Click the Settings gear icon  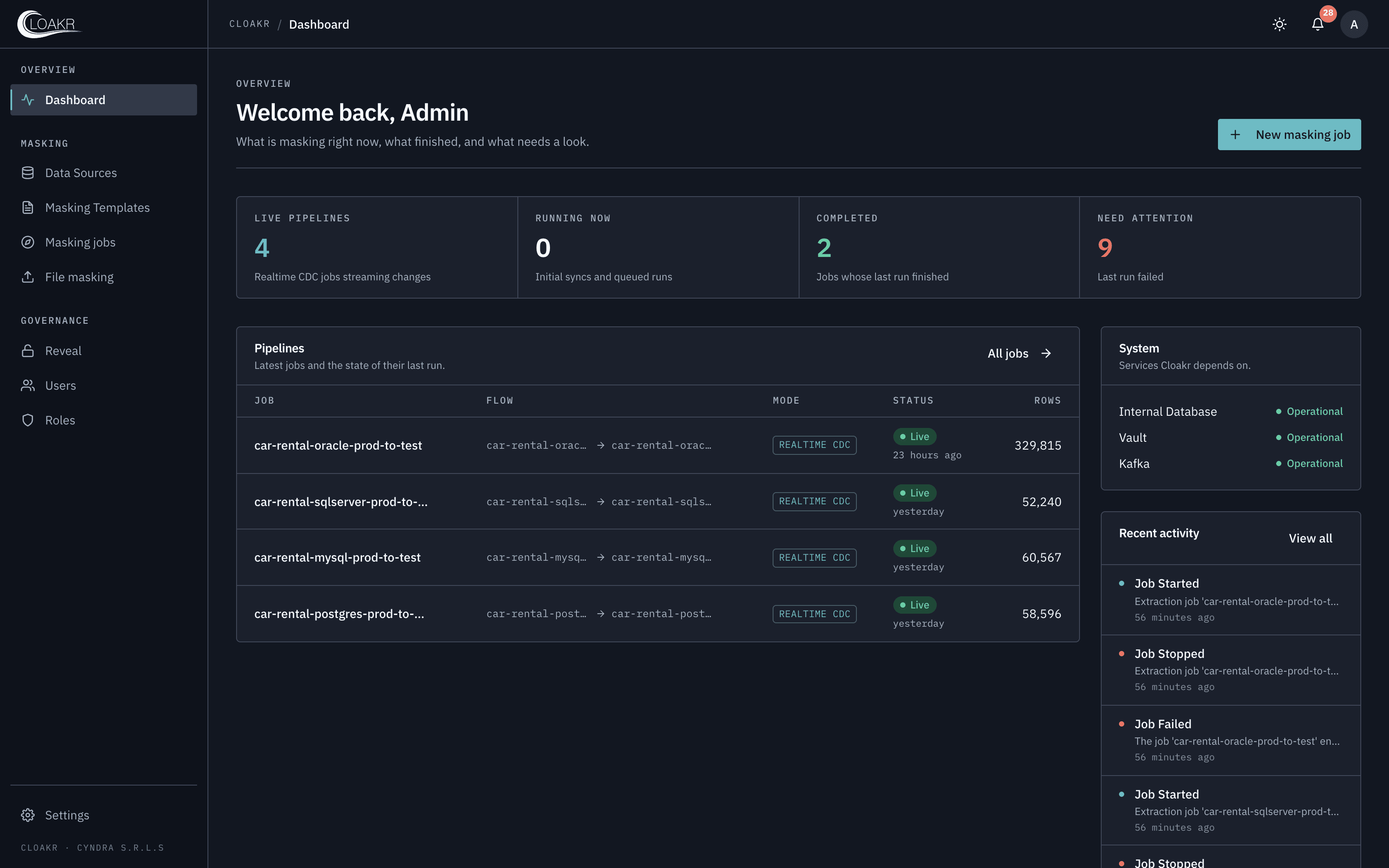click(27, 815)
